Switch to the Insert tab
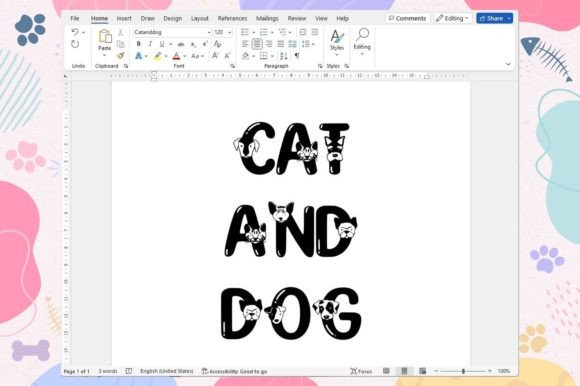Screen dimensions: 580x386 (124, 18)
